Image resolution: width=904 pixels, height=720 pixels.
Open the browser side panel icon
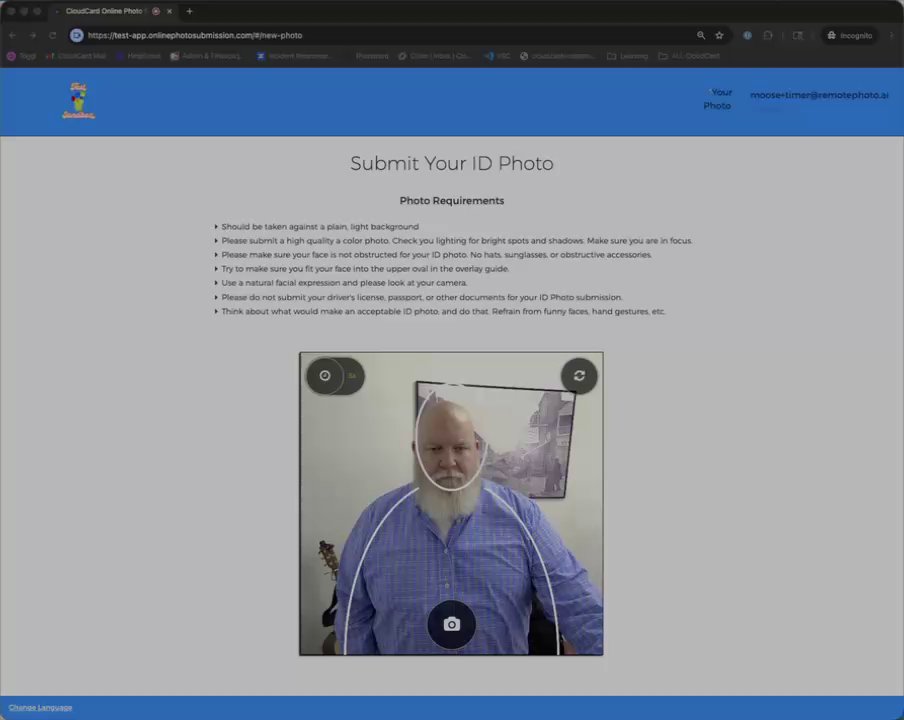(x=797, y=35)
